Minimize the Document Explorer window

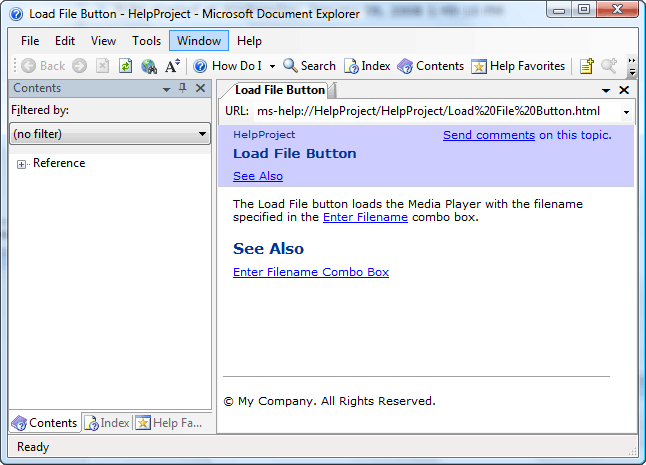(559, 10)
